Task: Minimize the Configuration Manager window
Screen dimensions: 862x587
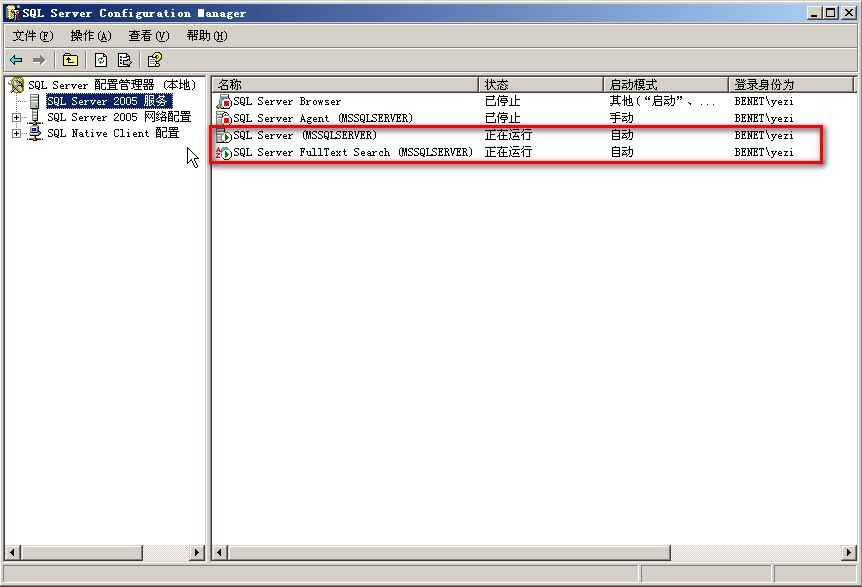Action: [x=815, y=13]
